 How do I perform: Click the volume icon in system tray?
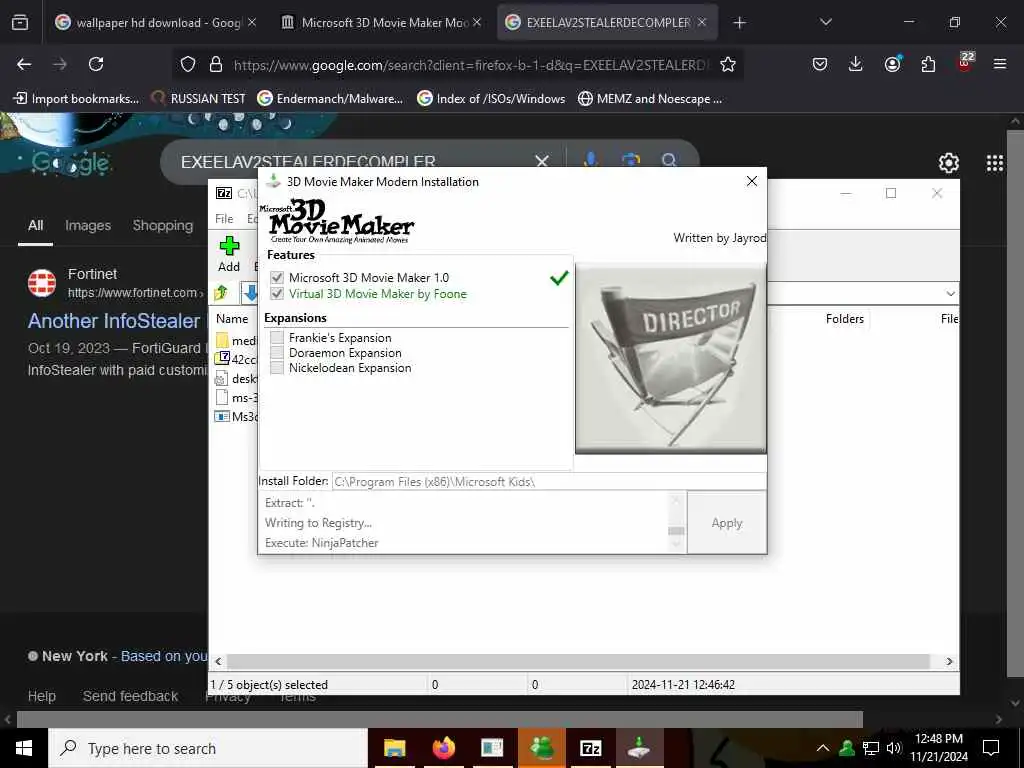(894, 748)
